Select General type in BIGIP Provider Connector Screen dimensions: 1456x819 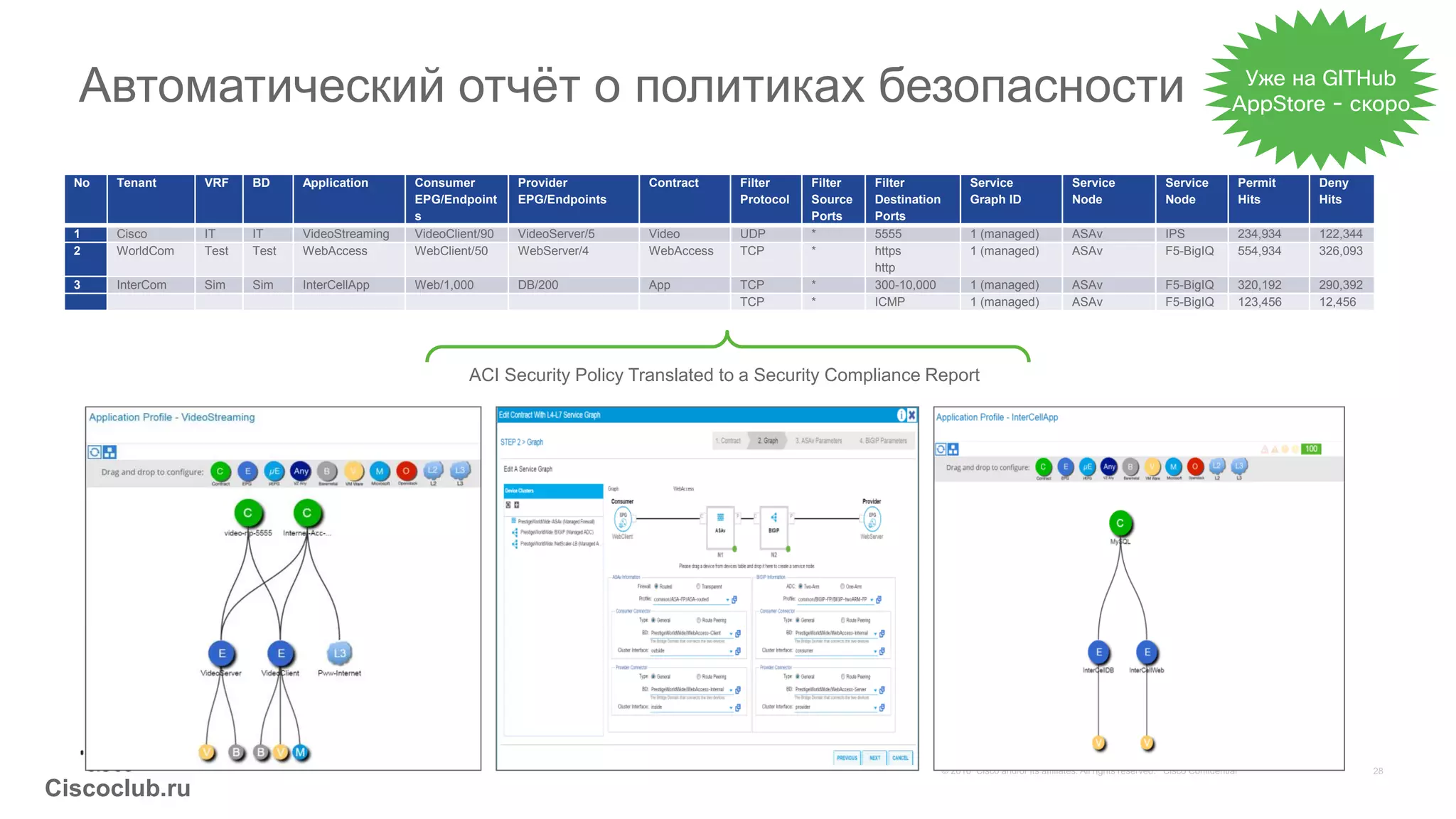(x=798, y=677)
